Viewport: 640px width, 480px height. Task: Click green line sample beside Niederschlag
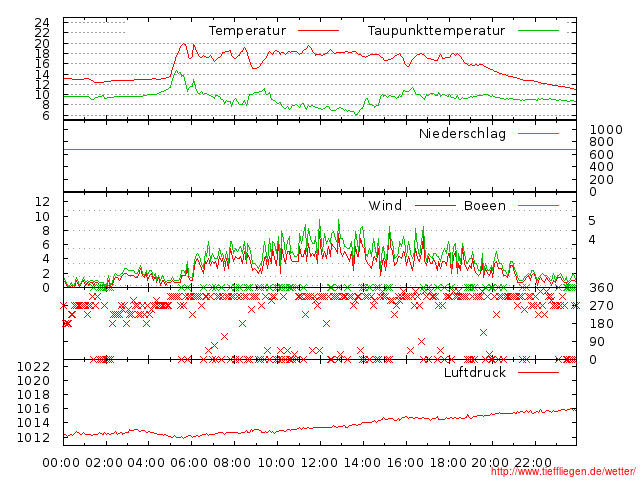[x=538, y=133]
